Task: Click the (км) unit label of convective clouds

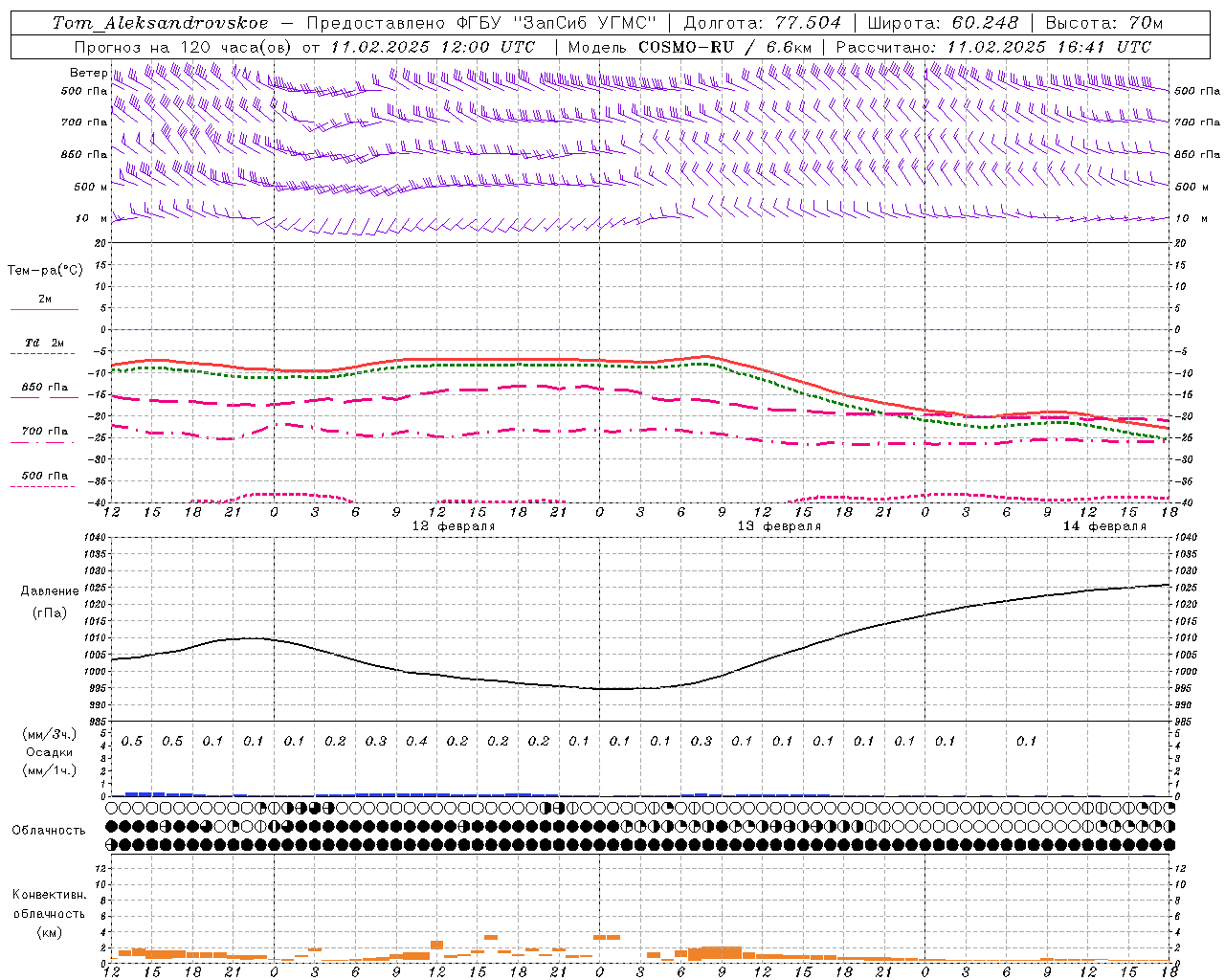Action: tap(49, 932)
